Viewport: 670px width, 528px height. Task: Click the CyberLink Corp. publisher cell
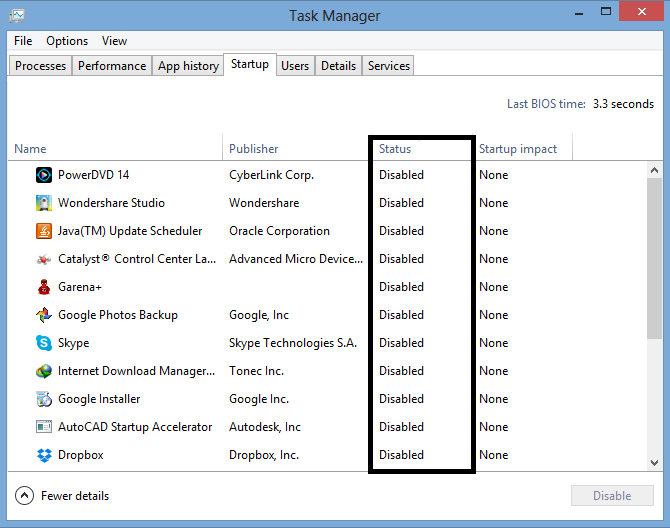click(x=271, y=175)
